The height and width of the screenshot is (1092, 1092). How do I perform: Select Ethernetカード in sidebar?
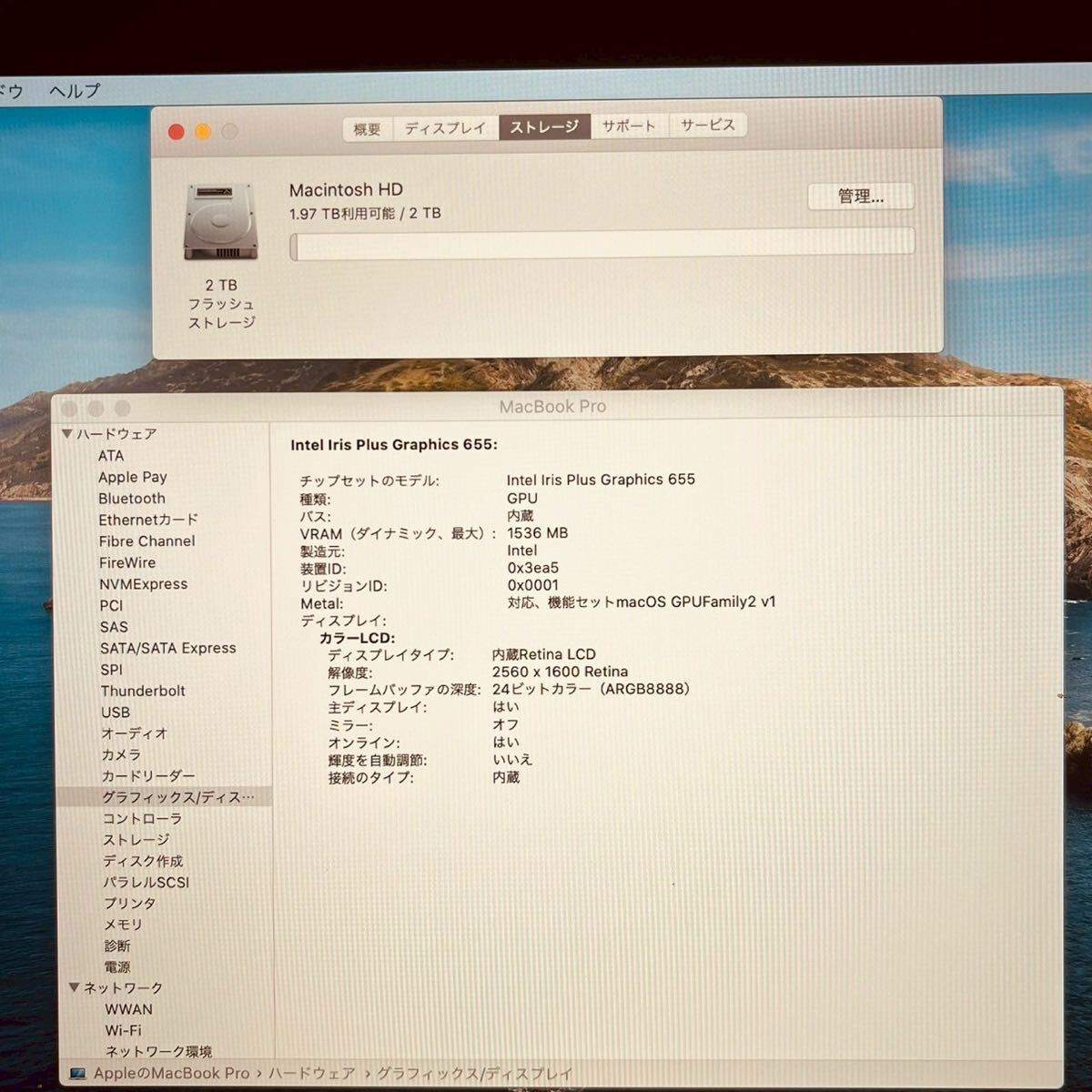148,520
